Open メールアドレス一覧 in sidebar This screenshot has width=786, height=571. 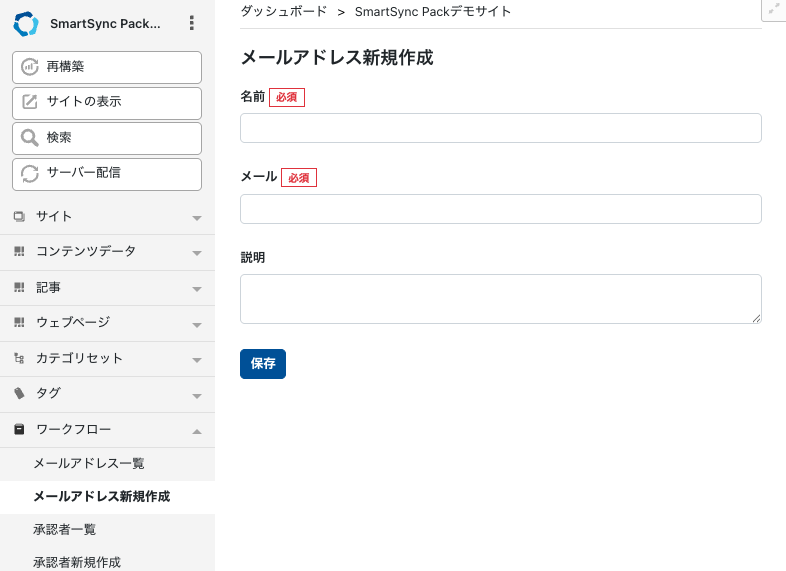(x=89, y=464)
